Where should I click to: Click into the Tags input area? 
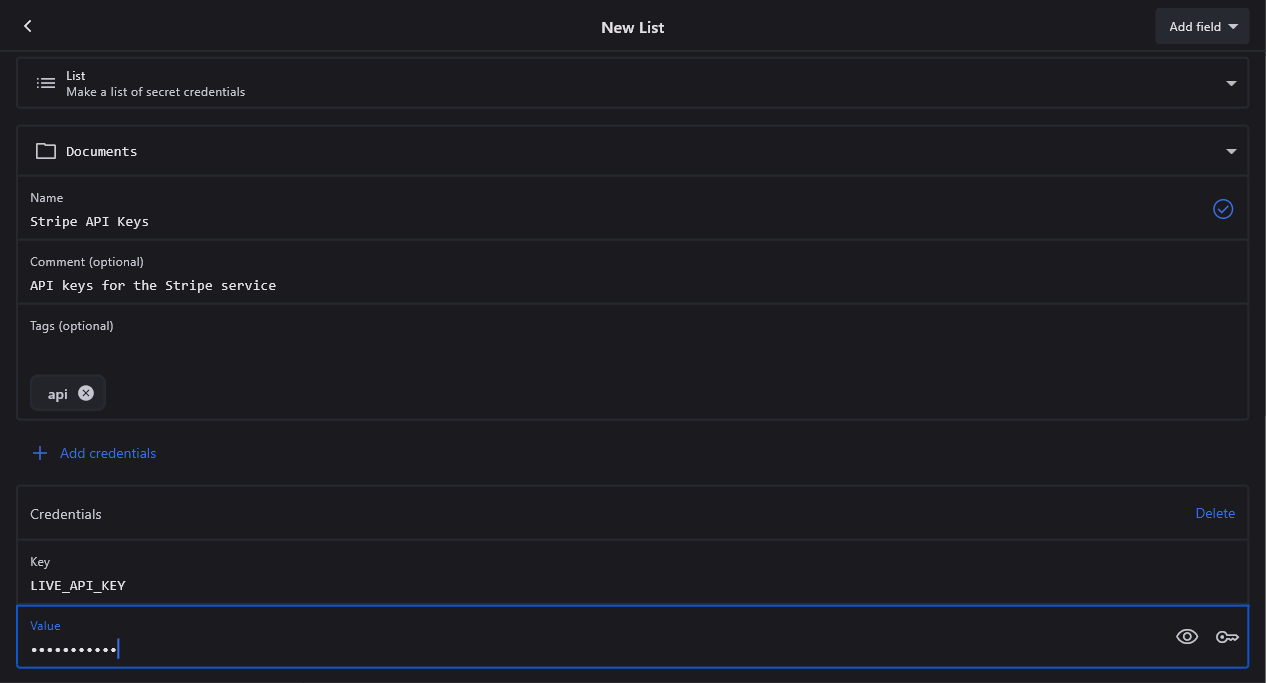(x=600, y=350)
